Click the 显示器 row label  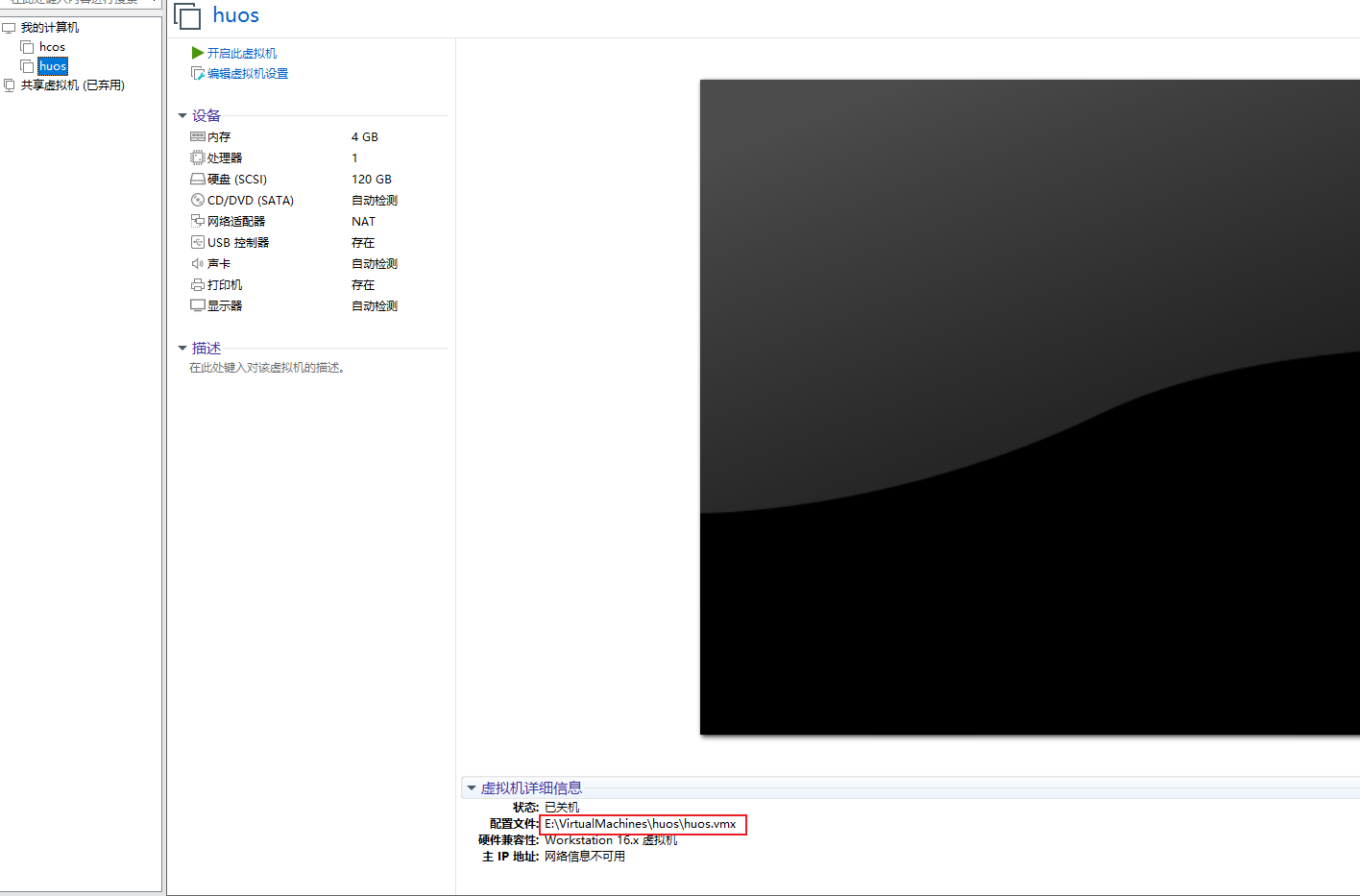point(225,306)
